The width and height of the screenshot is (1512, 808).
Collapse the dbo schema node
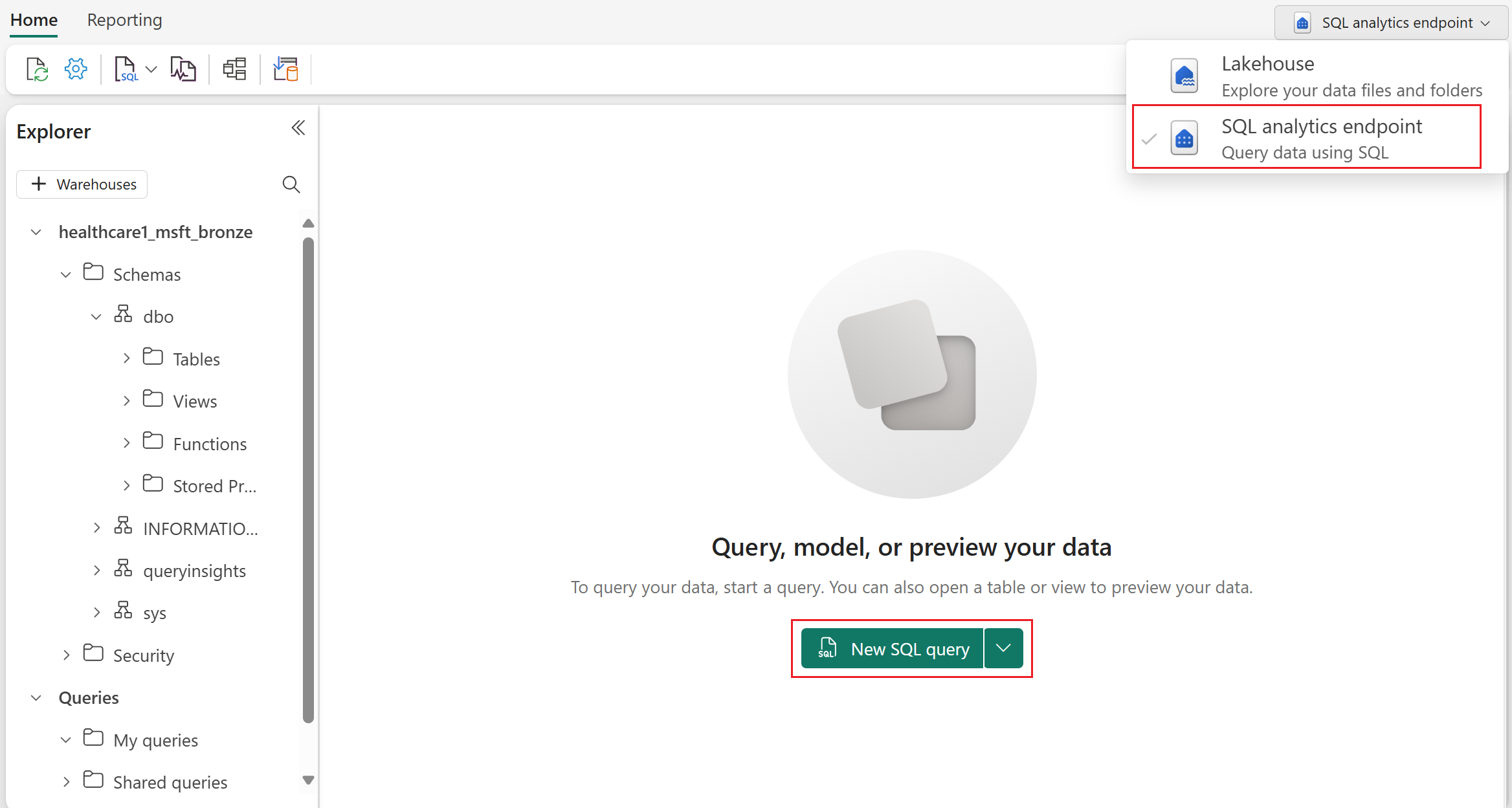pyautogui.click(x=96, y=317)
